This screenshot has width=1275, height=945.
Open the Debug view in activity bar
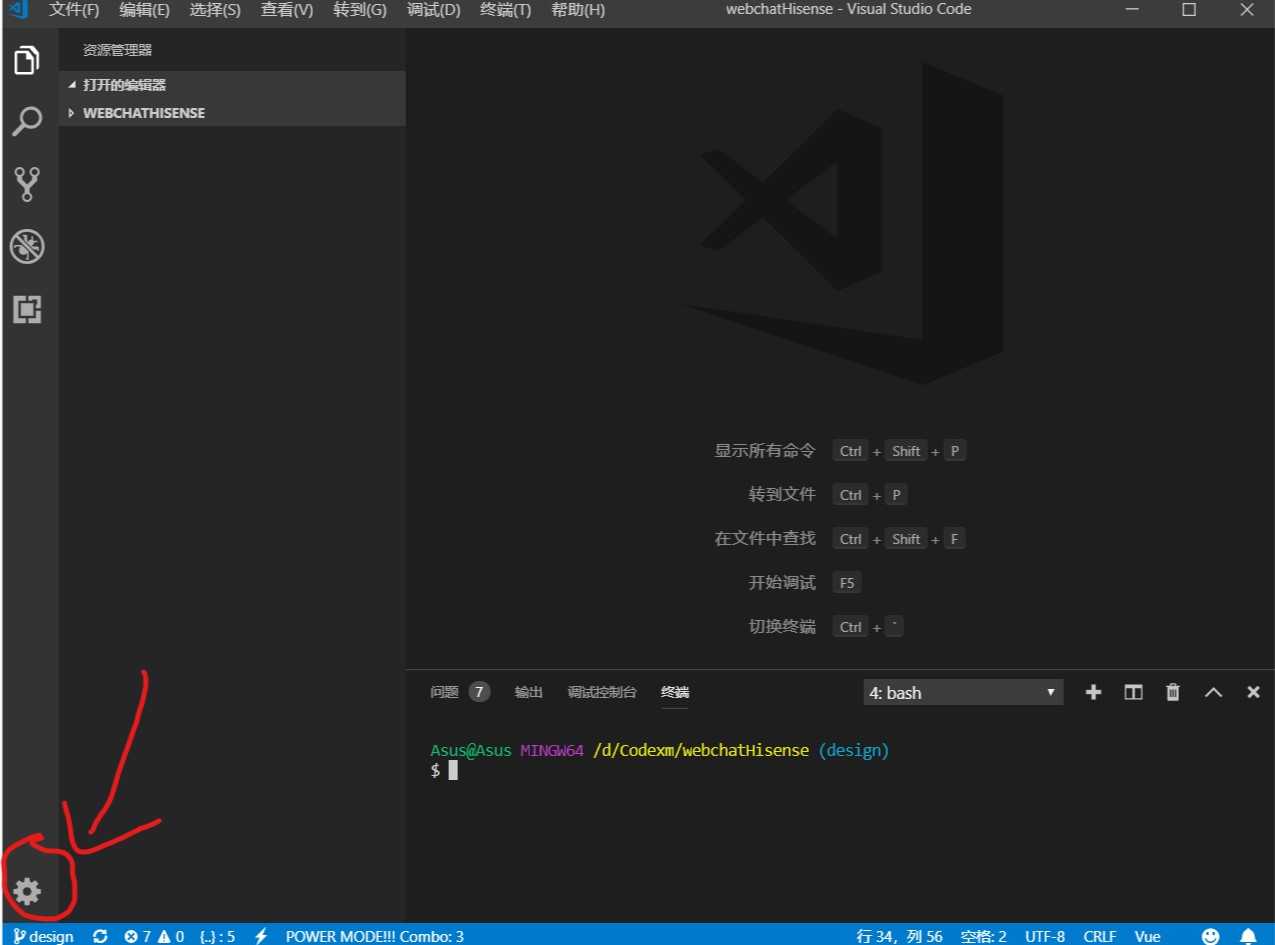(27, 247)
